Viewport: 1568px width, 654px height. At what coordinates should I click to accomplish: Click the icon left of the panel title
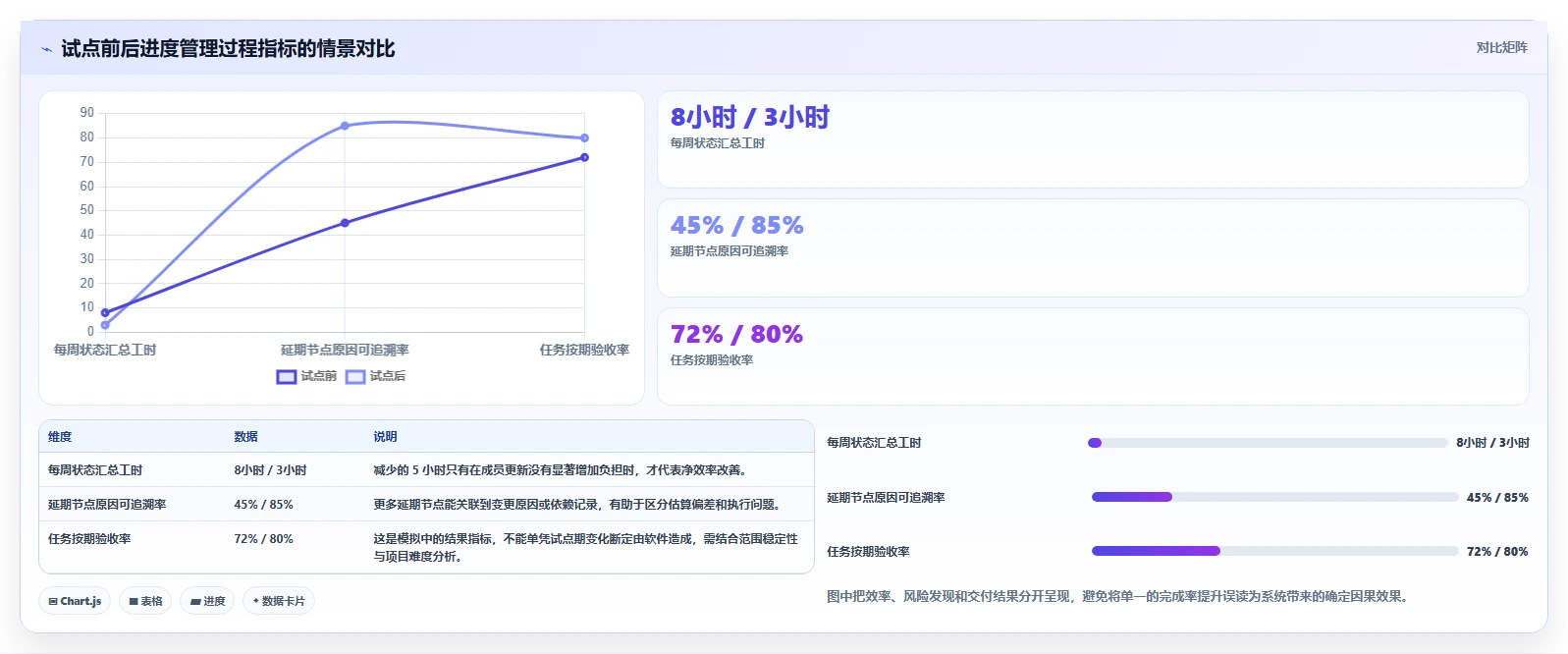click(46, 49)
